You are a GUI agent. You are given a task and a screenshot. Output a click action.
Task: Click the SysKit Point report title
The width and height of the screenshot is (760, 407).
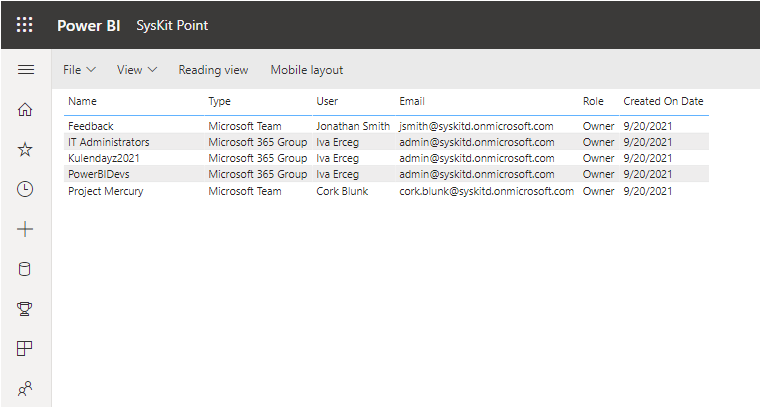click(x=172, y=25)
